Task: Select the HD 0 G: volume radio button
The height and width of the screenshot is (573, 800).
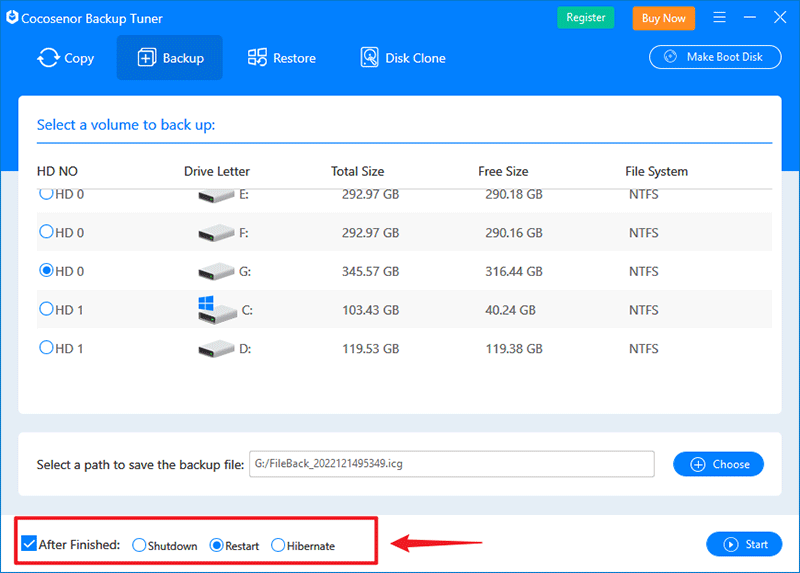Action: click(46, 270)
